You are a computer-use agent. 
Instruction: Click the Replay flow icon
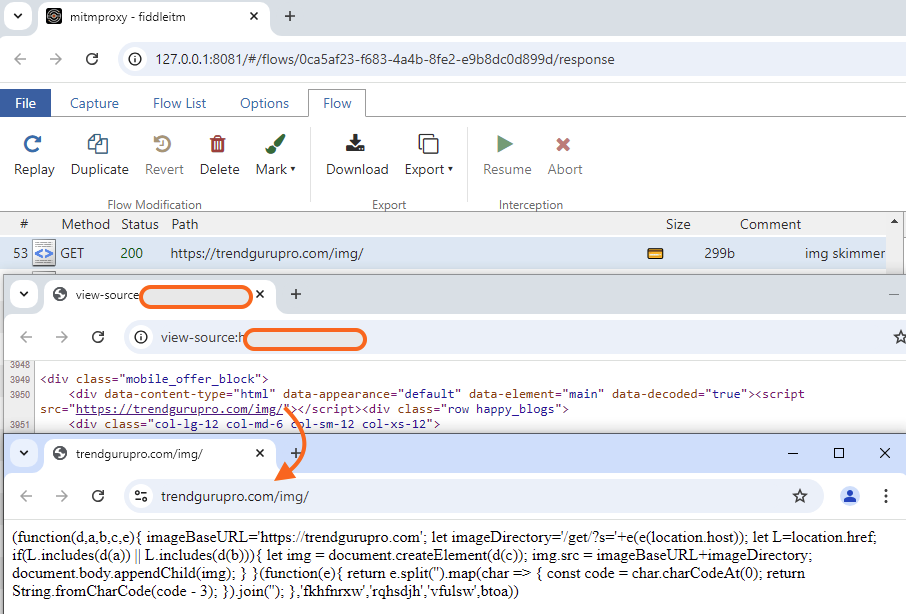click(x=33, y=144)
